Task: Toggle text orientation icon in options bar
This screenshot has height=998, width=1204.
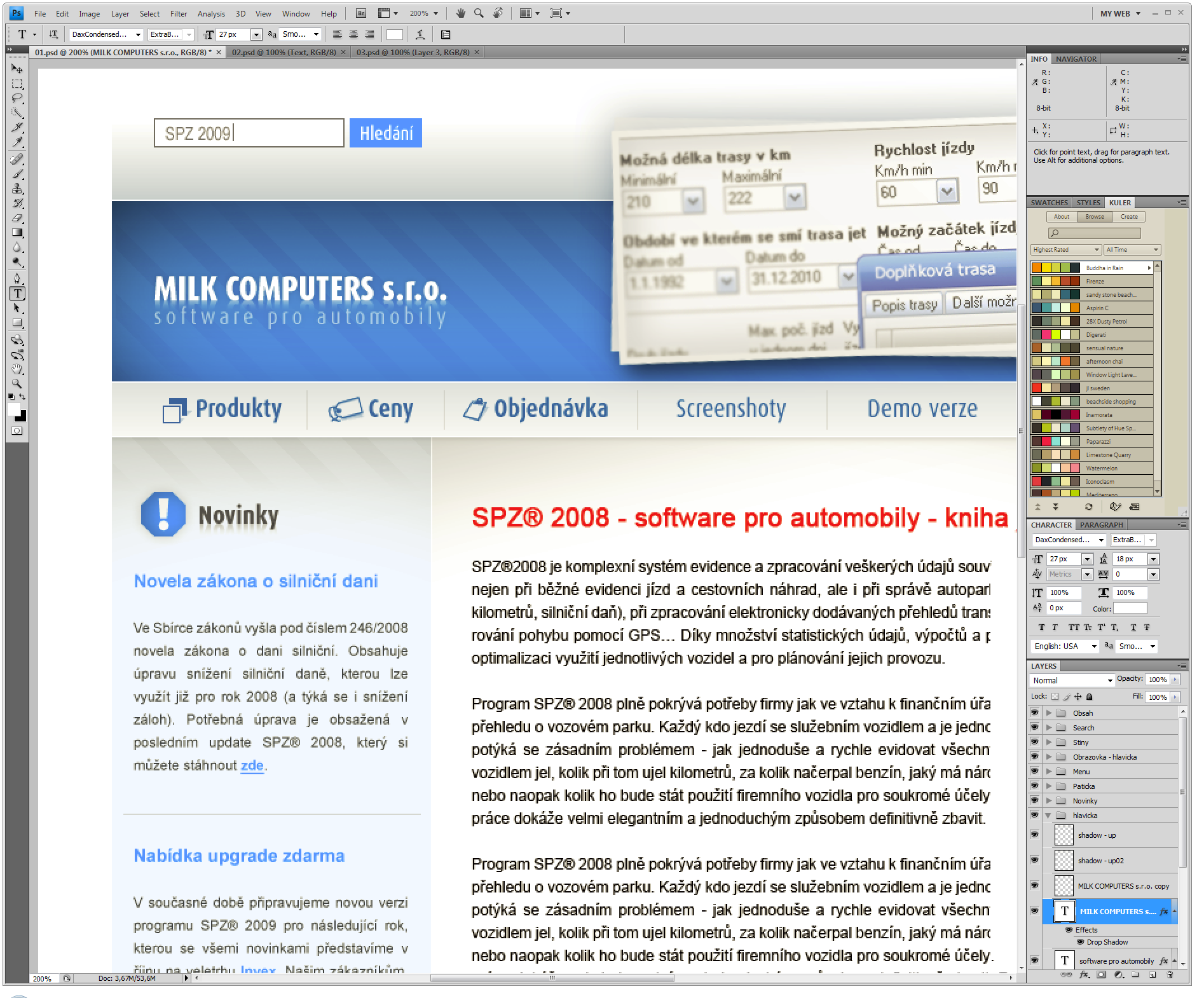Action: (54, 35)
